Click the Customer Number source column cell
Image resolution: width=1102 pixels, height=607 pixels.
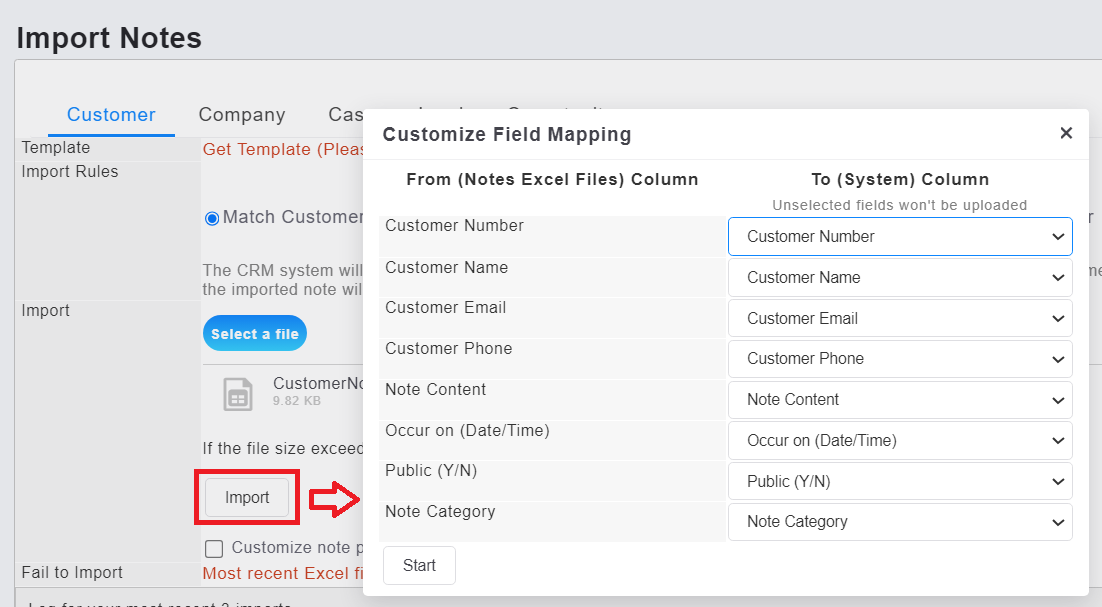point(552,236)
